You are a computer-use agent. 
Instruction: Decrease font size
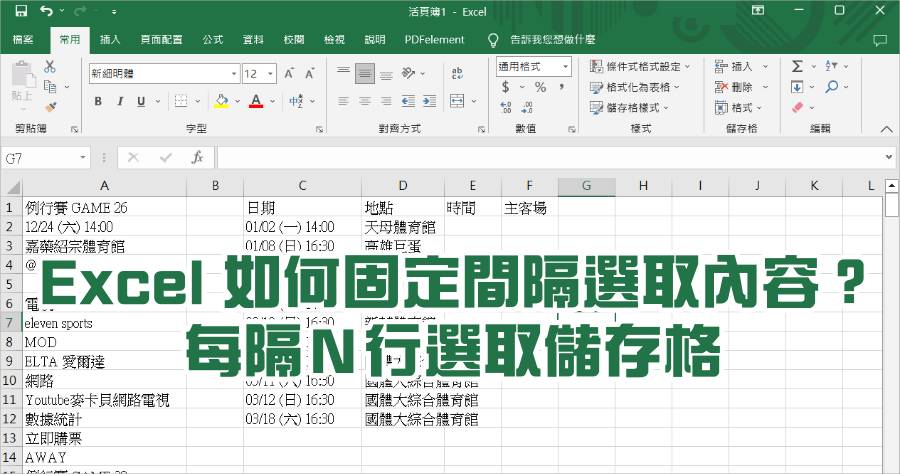tap(310, 73)
